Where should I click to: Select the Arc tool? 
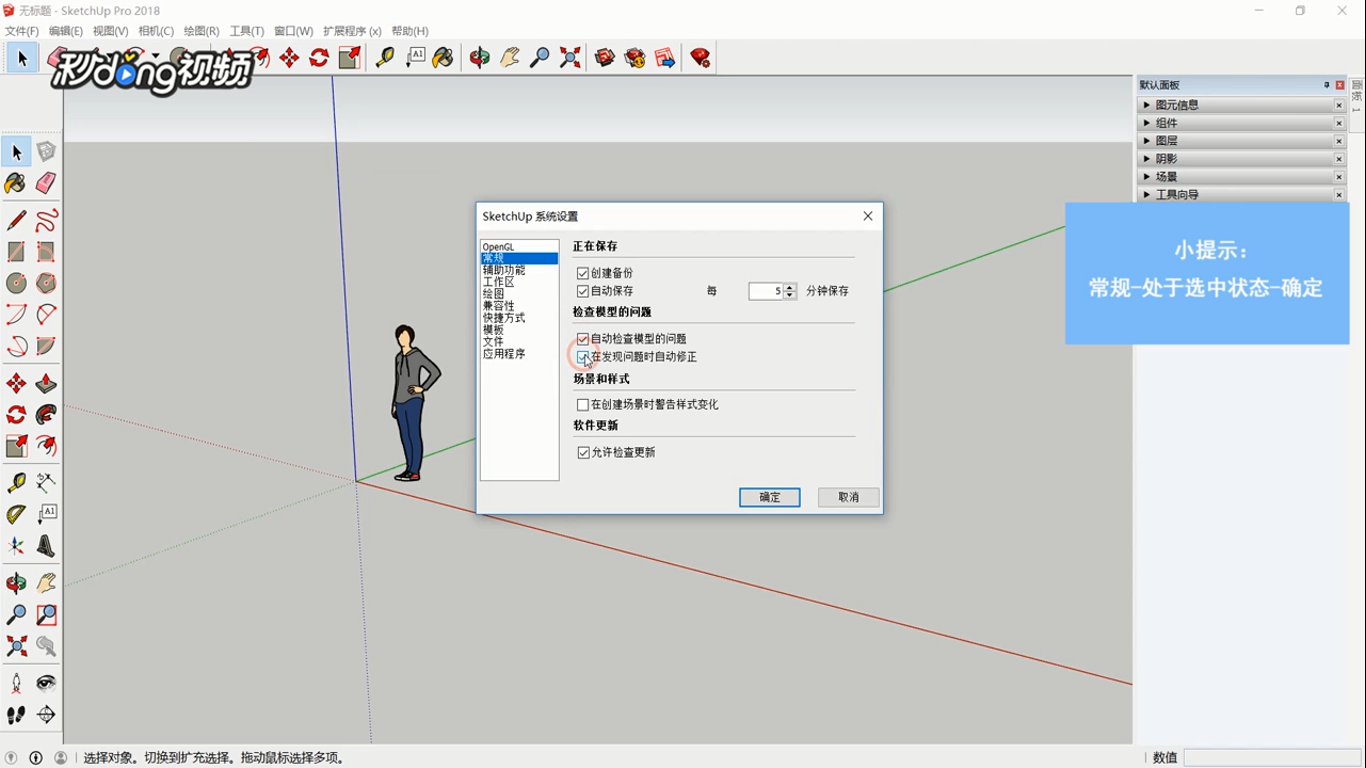point(16,315)
